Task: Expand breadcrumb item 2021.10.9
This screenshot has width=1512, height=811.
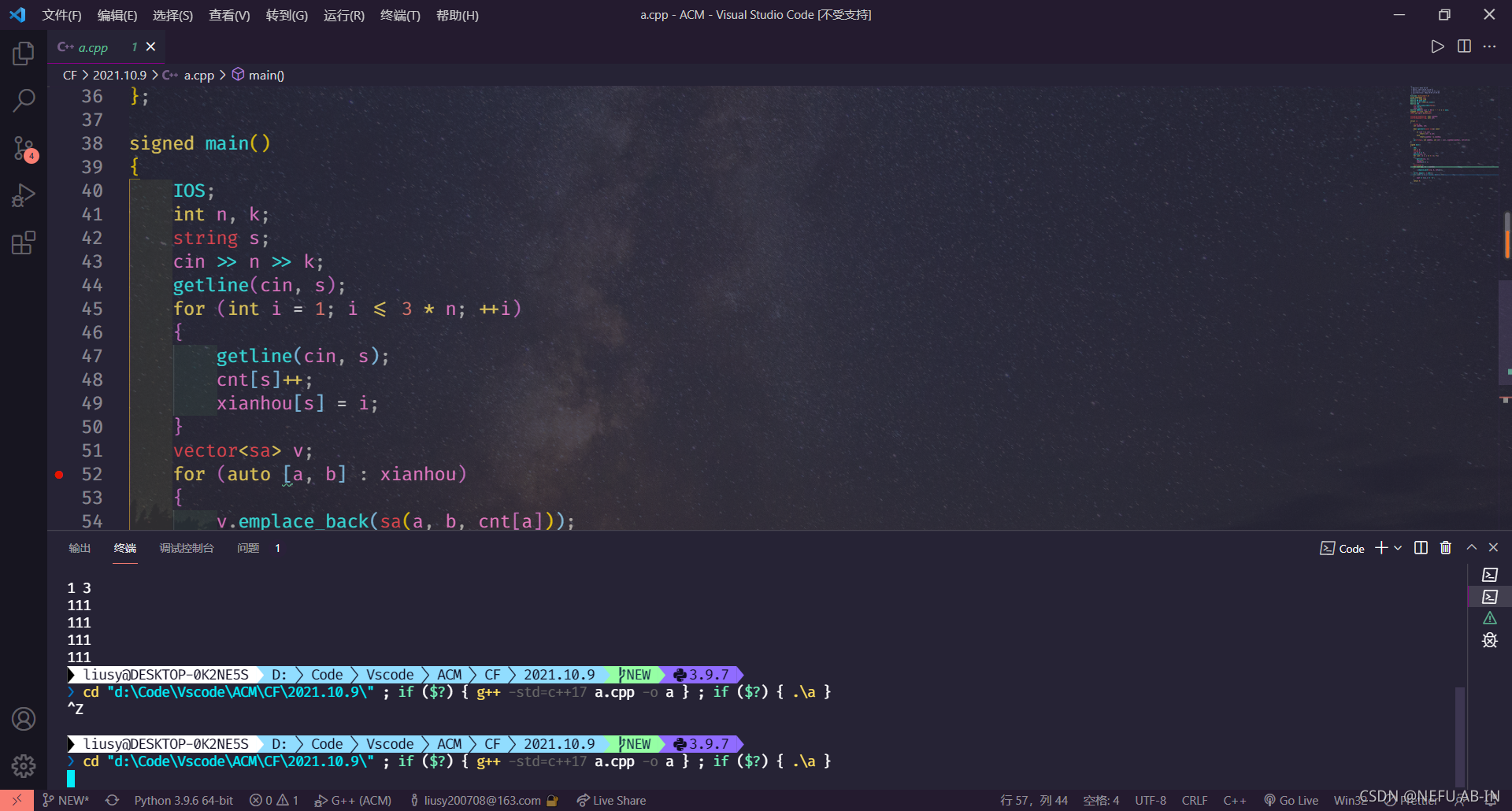Action: point(119,75)
